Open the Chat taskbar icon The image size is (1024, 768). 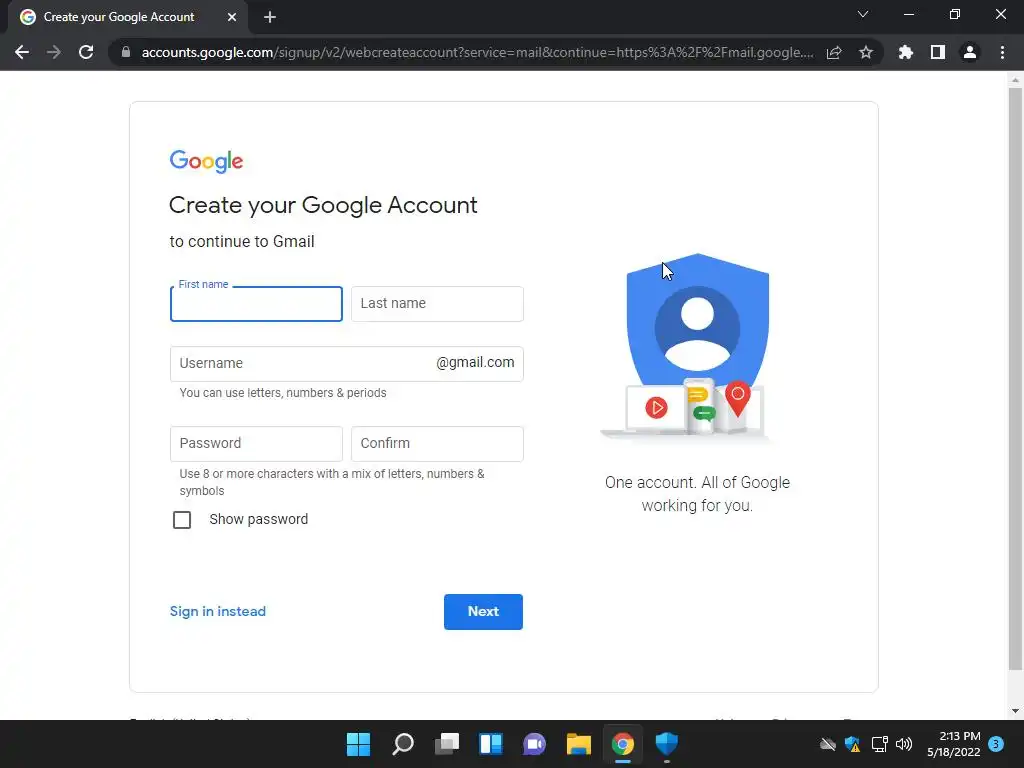click(535, 744)
